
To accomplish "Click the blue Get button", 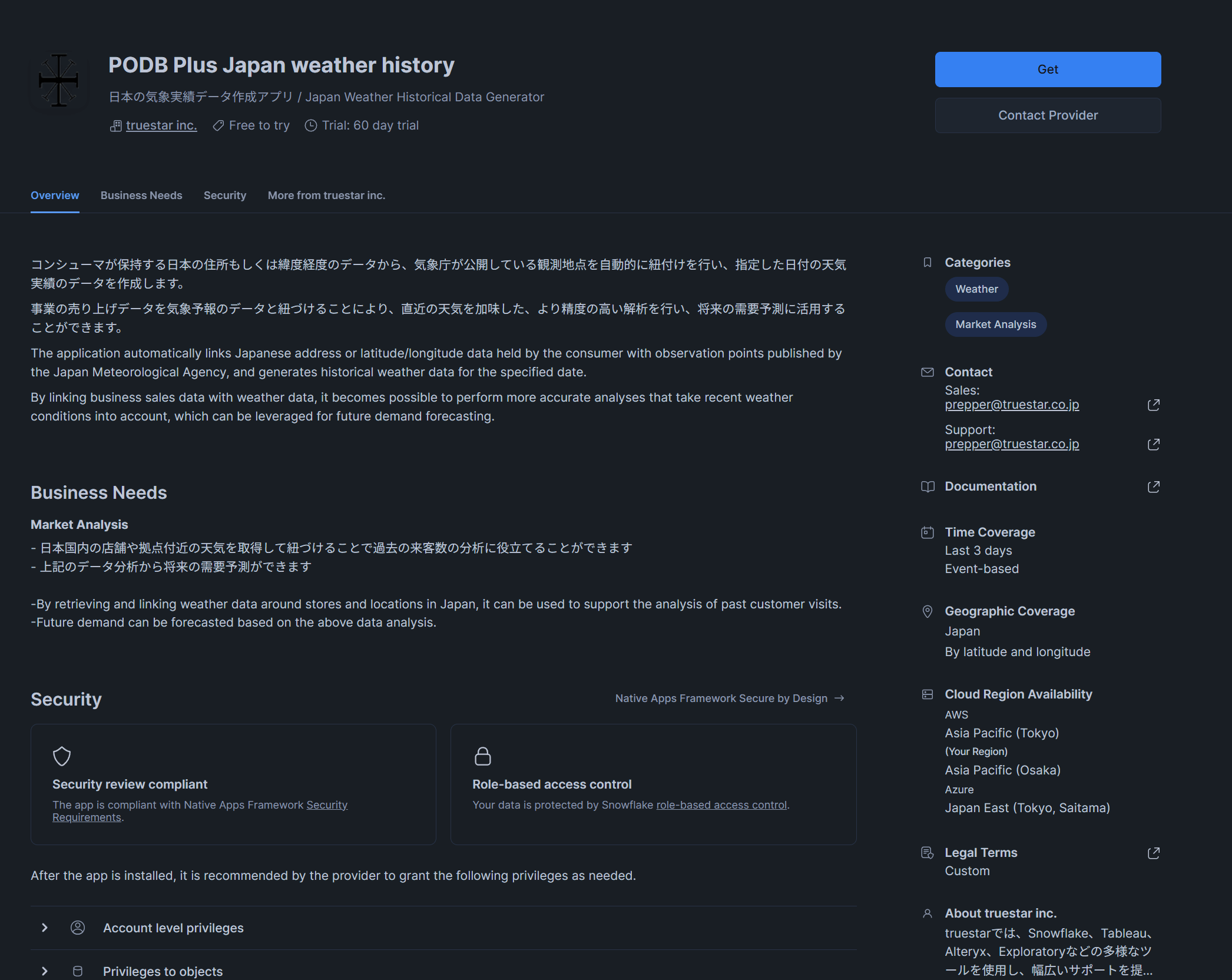I will click(1048, 69).
